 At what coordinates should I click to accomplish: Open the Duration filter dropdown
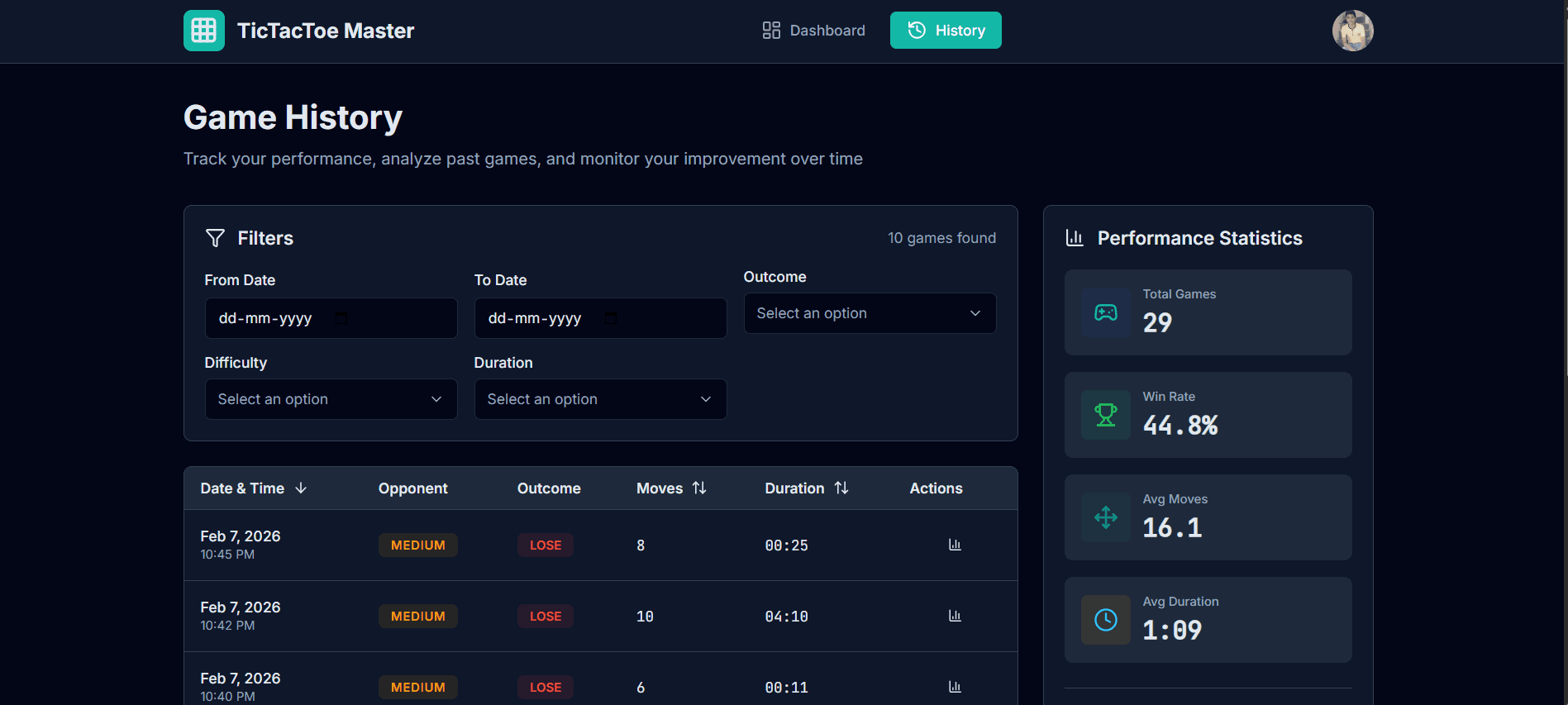click(x=600, y=399)
